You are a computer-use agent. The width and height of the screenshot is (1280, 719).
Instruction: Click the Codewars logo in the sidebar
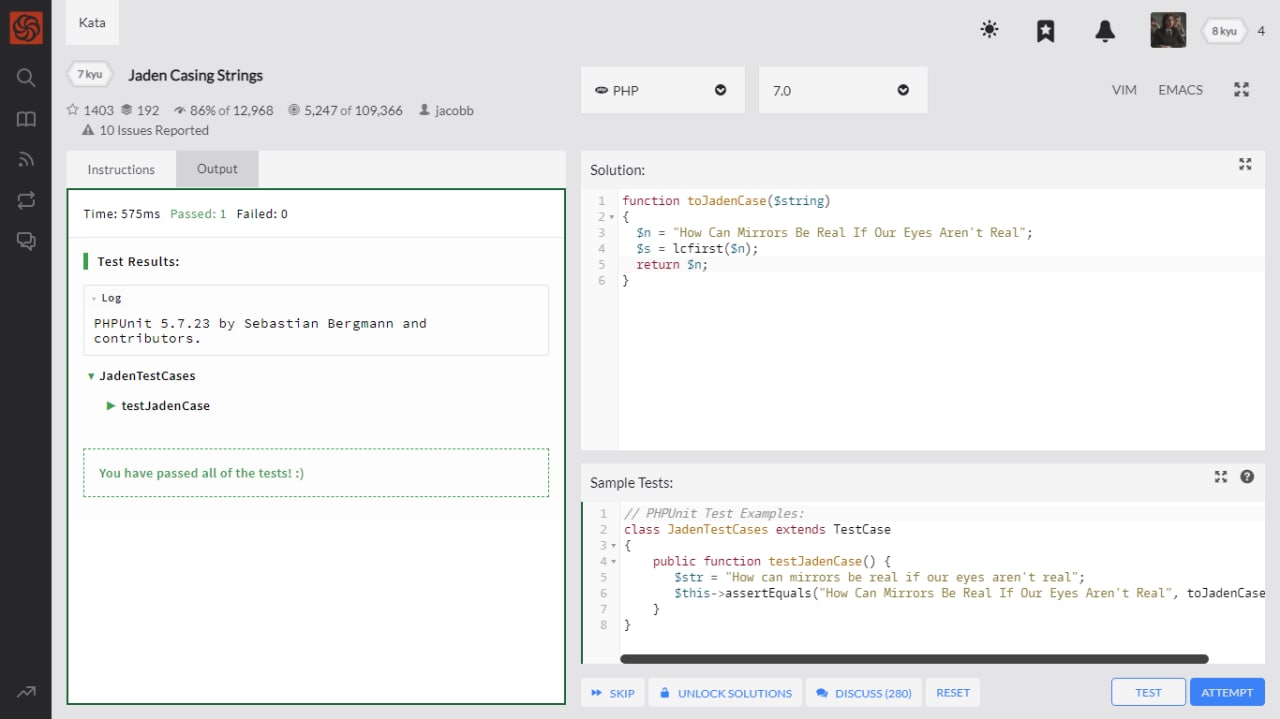(x=26, y=28)
